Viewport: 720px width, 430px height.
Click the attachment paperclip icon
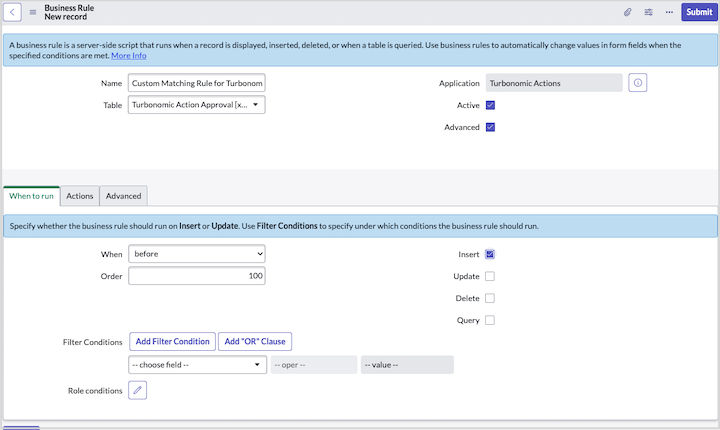627,12
